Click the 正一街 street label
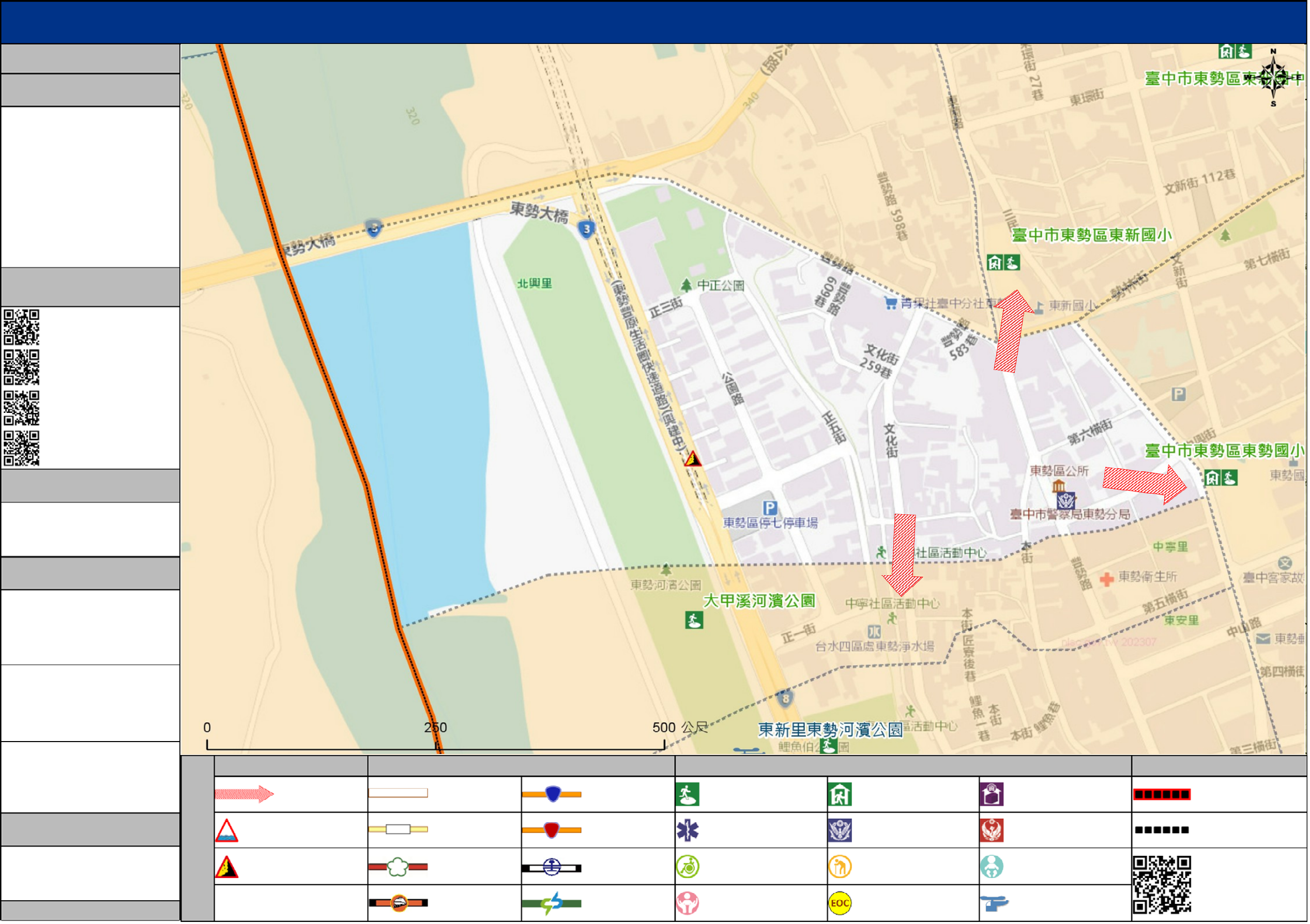 pos(800,635)
